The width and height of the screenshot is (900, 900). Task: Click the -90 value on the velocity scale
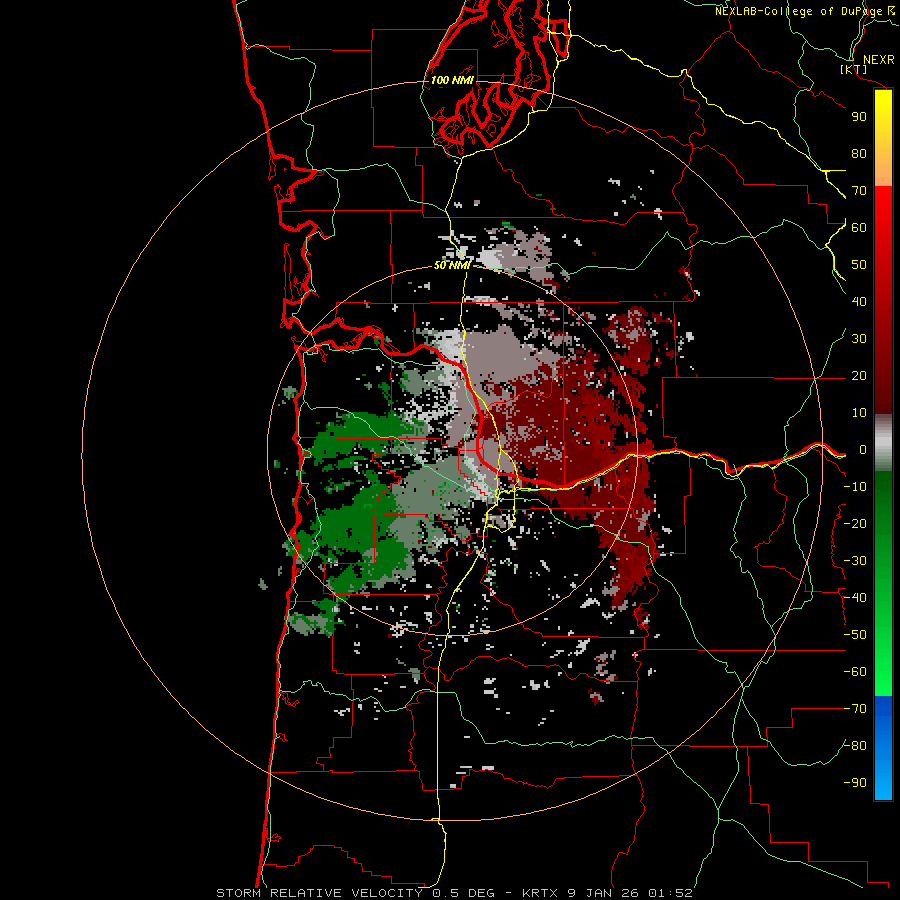tap(855, 783)
